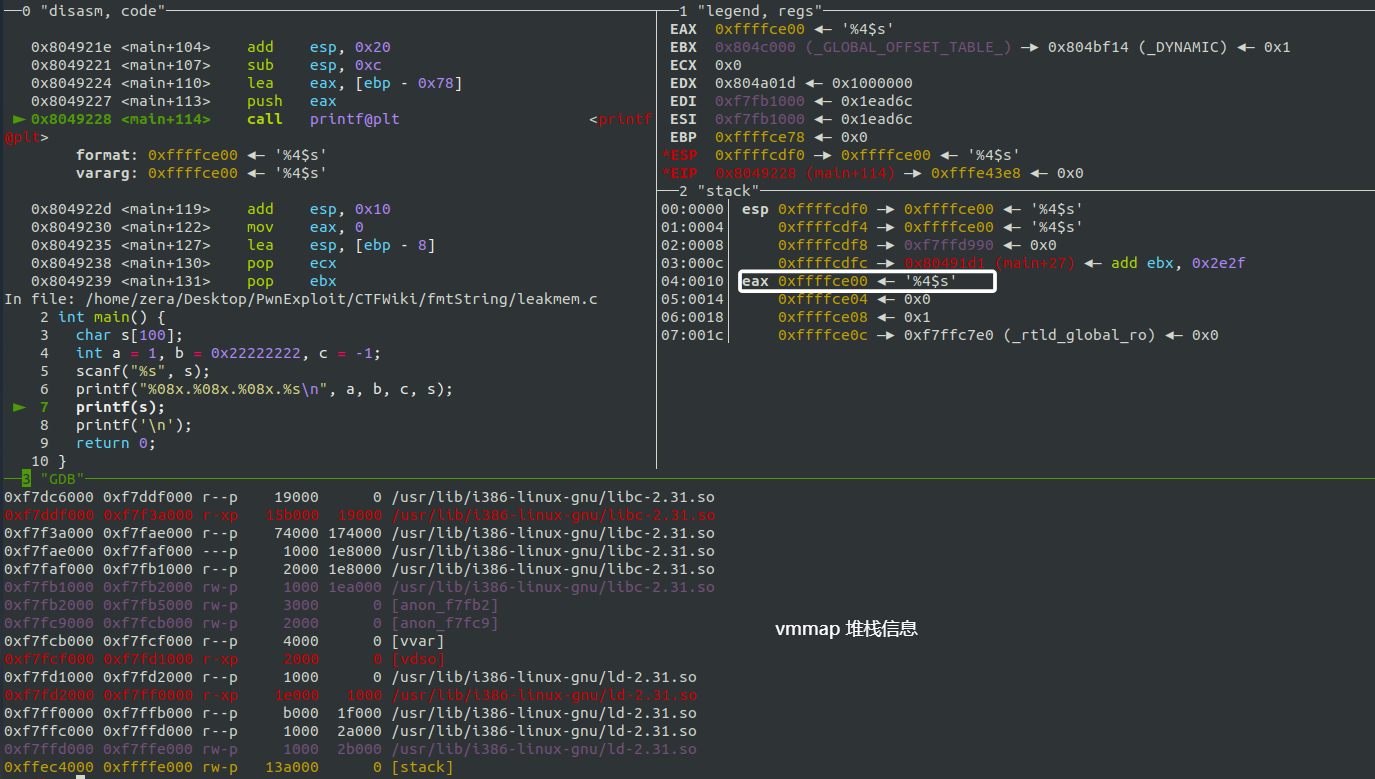1375x779 pixels.
Task: Click the "GDB" pane title
Action: tap(62, 479)
